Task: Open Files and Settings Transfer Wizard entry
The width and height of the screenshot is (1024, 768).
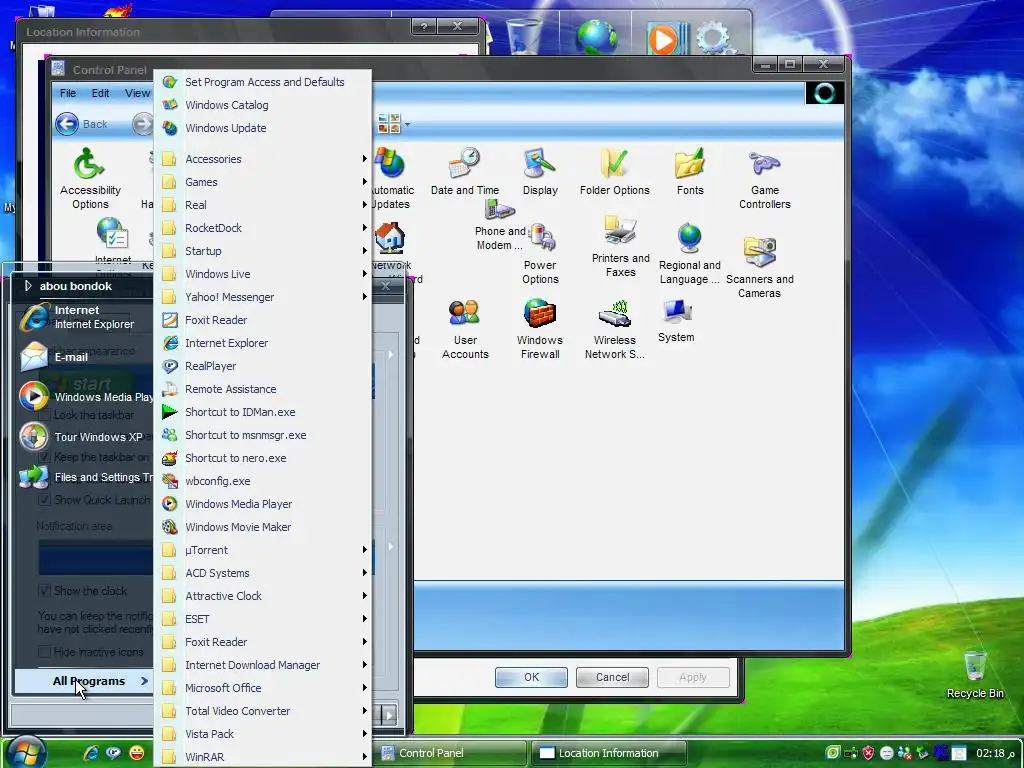Action: coord(84,477)
